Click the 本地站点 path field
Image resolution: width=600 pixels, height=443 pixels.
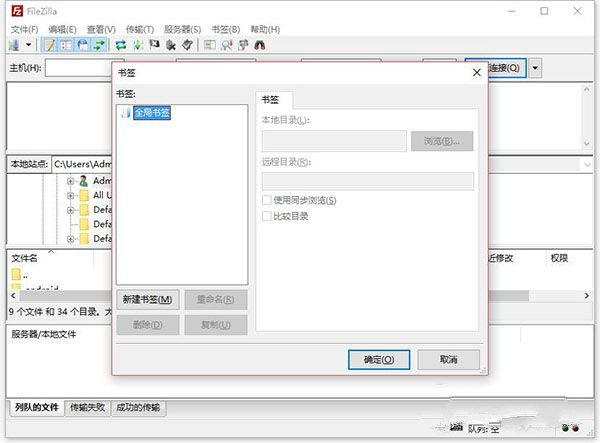point(83,164)
